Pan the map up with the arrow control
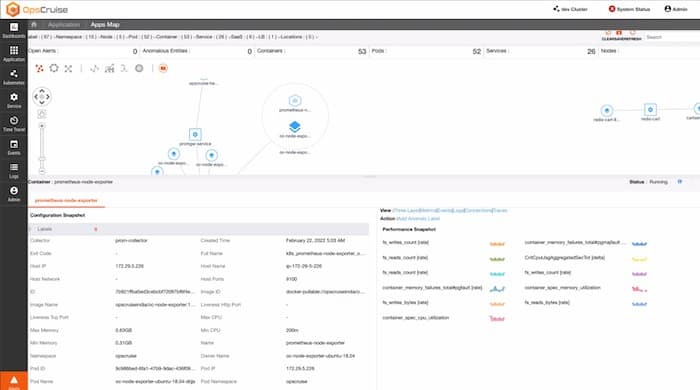Screen dimensions: 700x390 [42, 91]
